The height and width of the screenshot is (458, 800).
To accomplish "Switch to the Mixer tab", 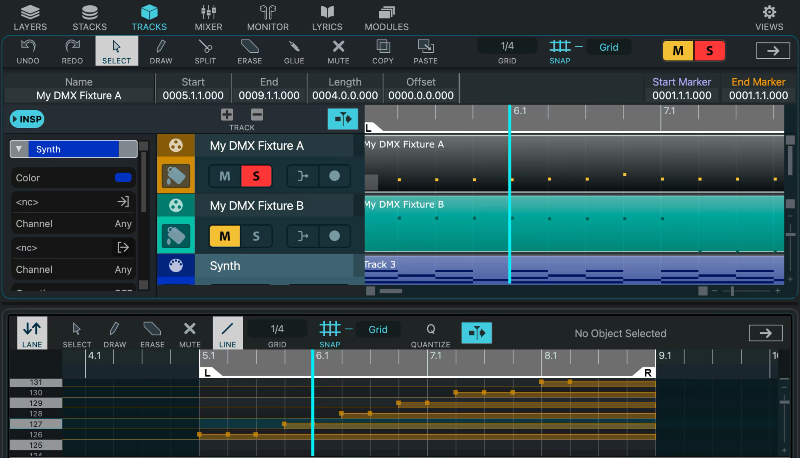I will [x=209, y=17].
